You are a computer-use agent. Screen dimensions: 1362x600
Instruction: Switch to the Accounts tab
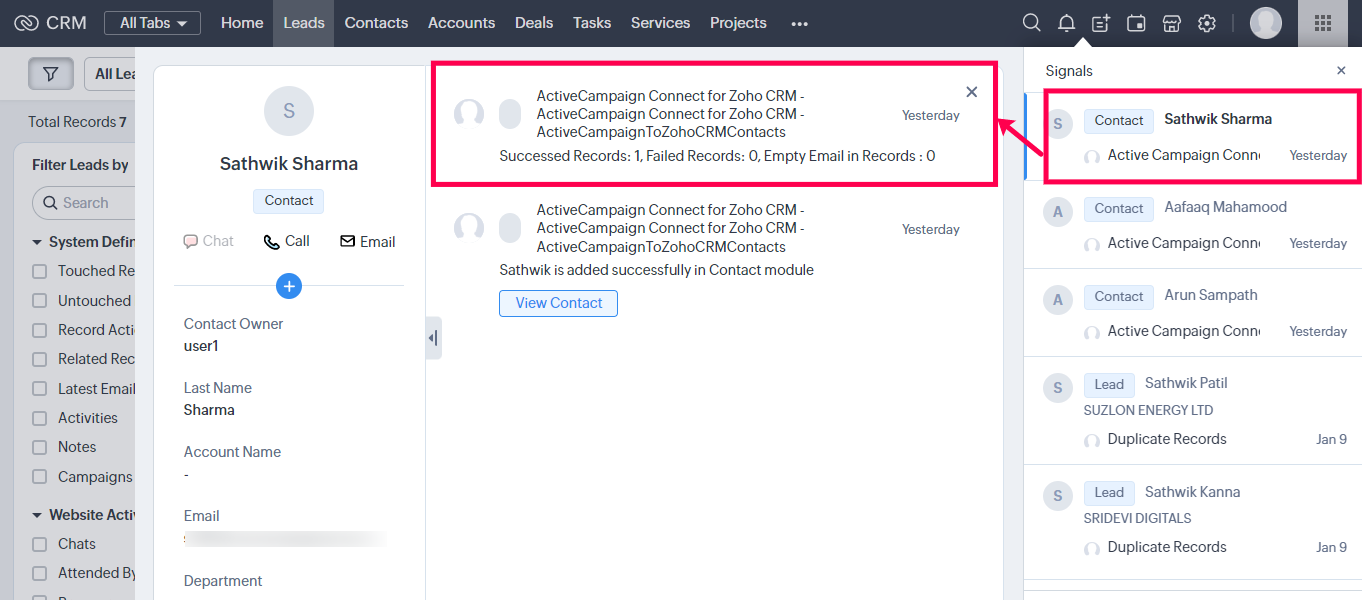(461, 23)
